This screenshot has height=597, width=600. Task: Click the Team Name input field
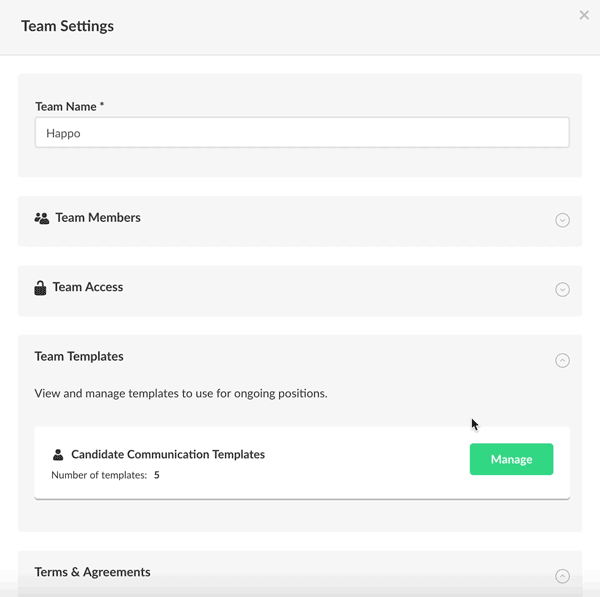coord(302,133)
